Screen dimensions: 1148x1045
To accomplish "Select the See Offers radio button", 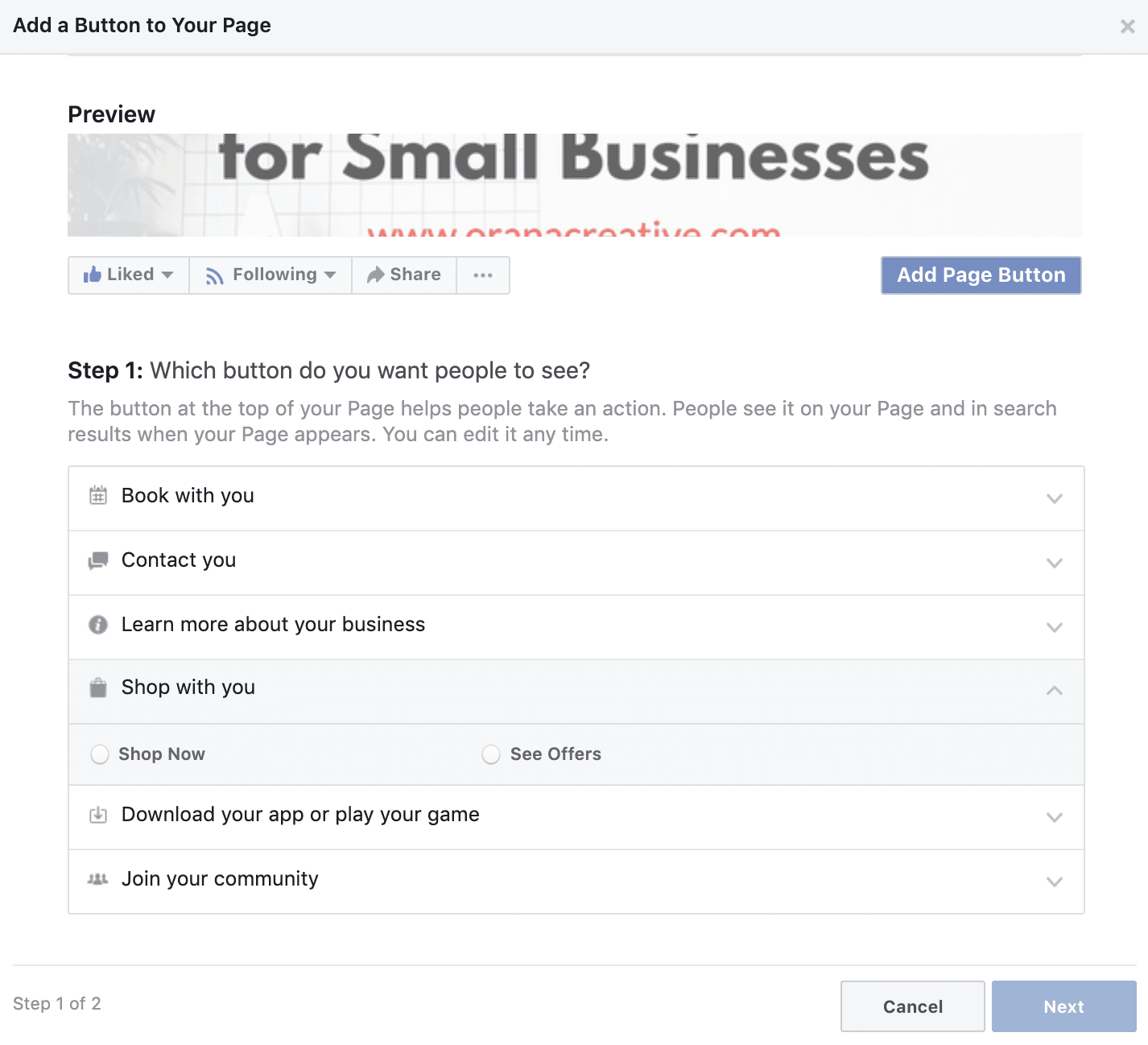I will pos(491,754).
